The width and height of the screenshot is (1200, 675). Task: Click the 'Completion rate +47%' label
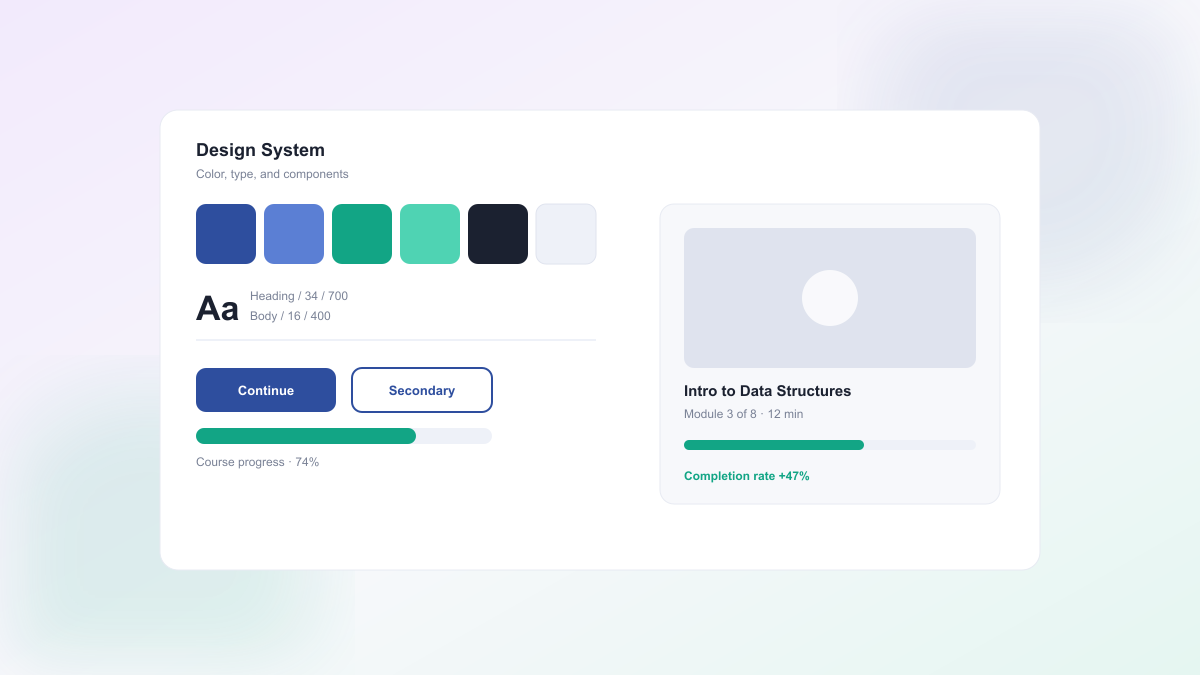coord(747,476)
